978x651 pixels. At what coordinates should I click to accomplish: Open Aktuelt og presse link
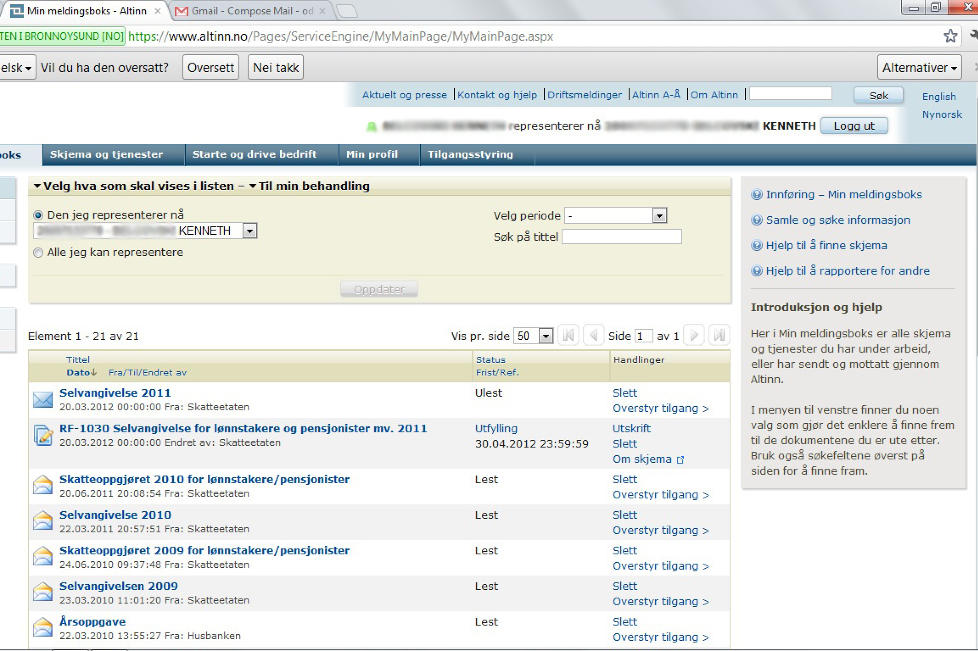pos(405,95)
